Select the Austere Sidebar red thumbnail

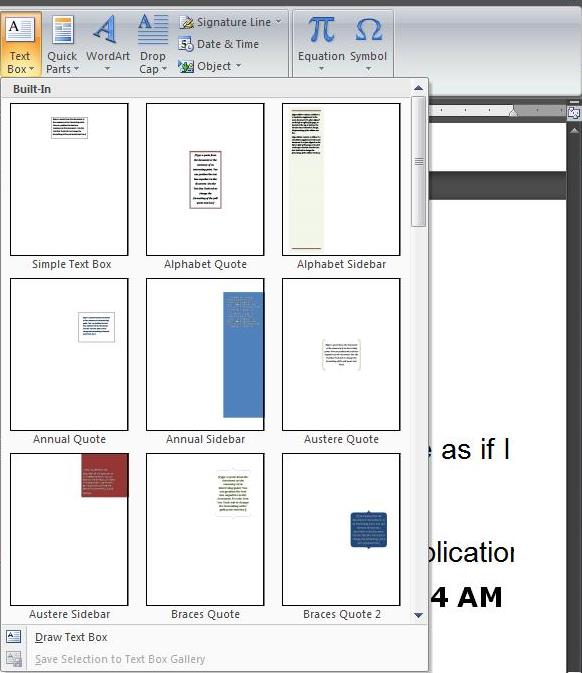coord(69,529)
